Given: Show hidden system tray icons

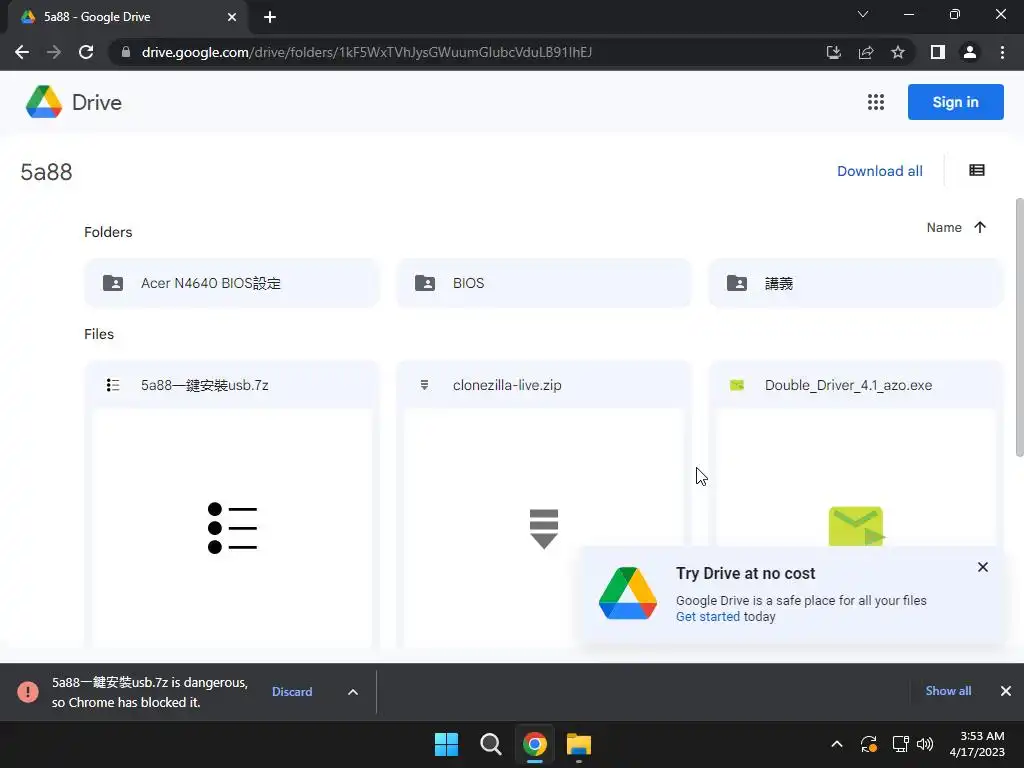Looking at the screenshot, I should (x=837, y=744).
